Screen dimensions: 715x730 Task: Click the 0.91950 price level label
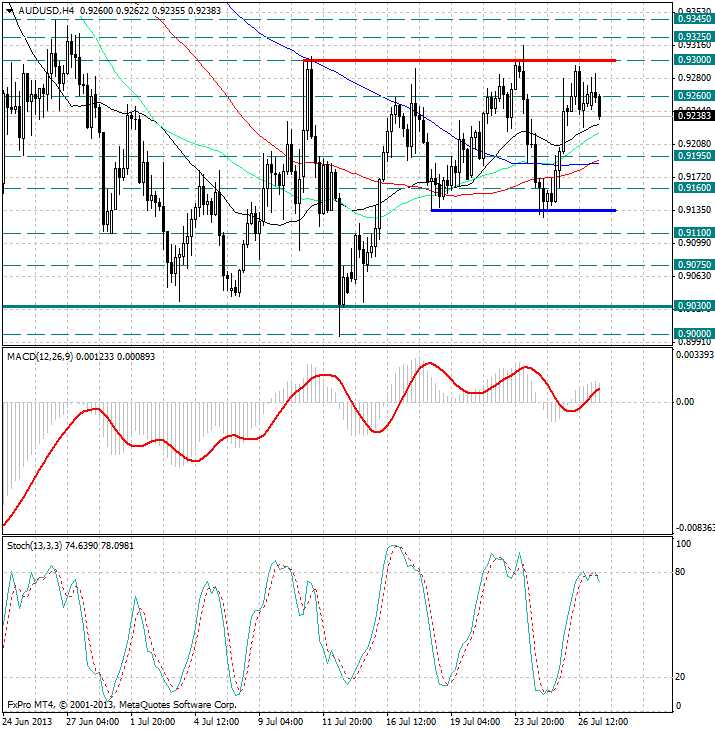(694, 155)
